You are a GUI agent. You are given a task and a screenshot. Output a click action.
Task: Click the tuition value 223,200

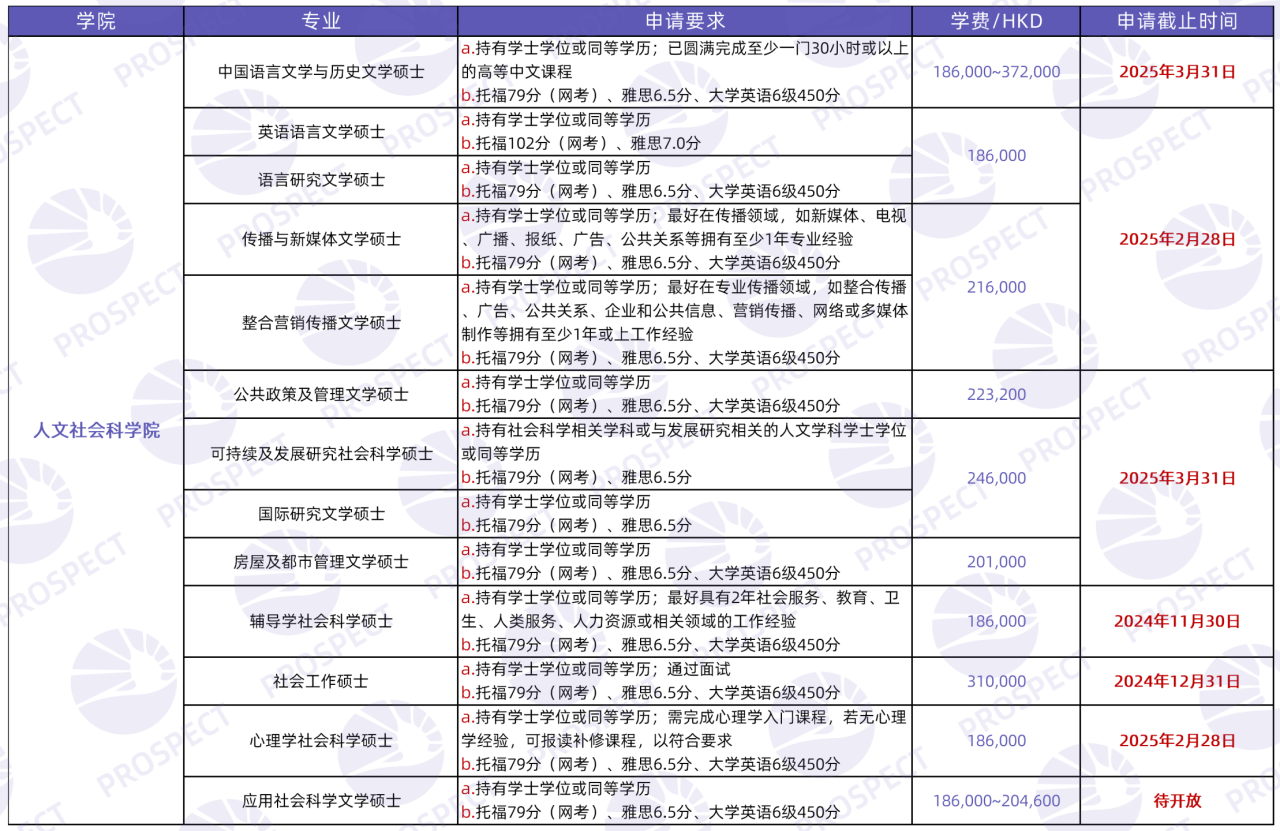click(x=996, y=394)
